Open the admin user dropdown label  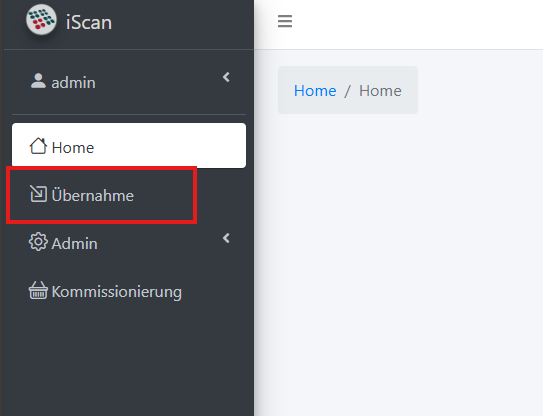[x=73, y=83]
